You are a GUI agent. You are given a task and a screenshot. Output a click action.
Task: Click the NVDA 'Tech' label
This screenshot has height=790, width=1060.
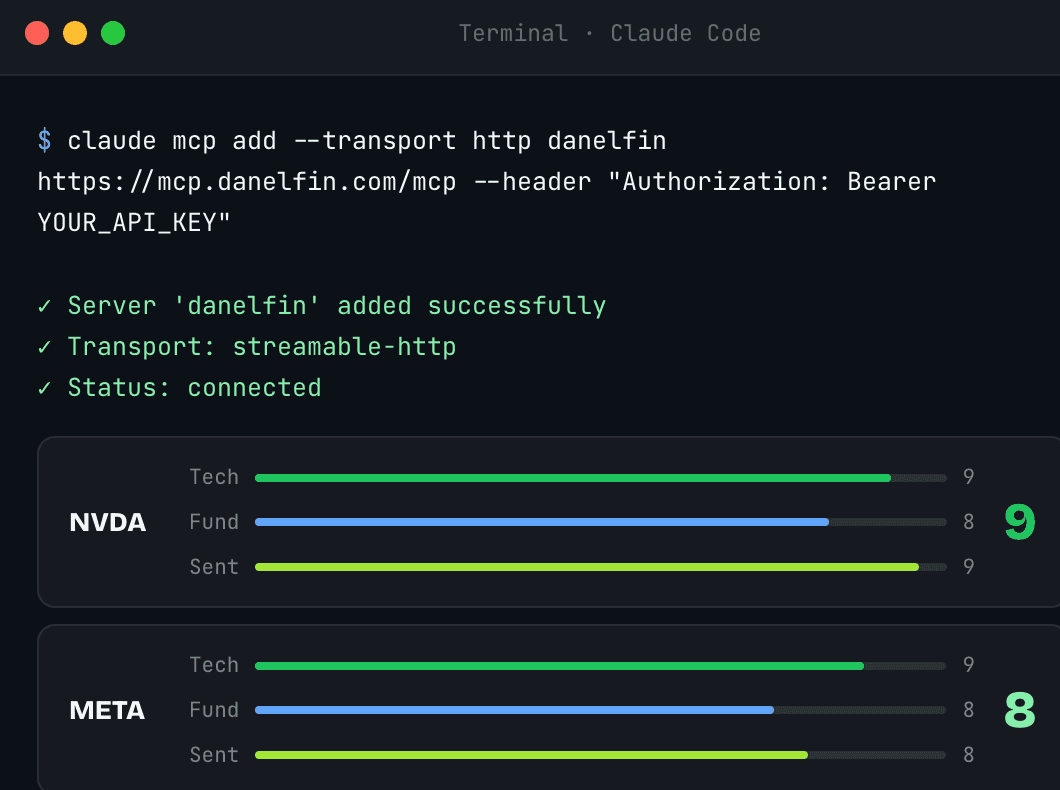click(x=214, y=477)
